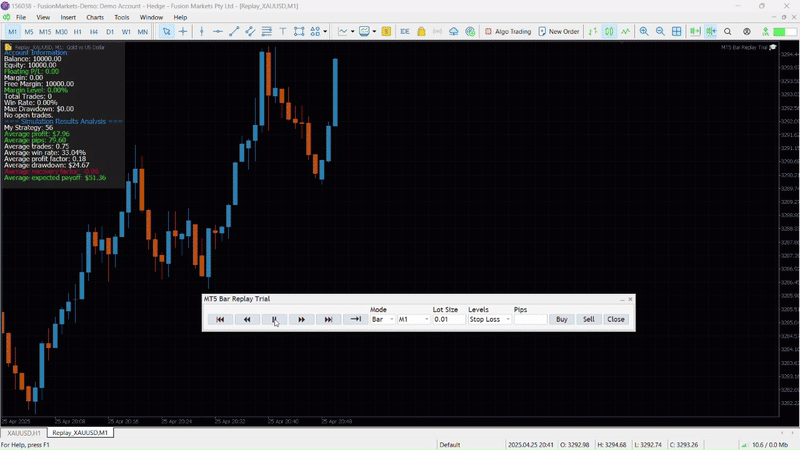Open the MetaEditor IDE
The width and height of the screenshot is (800, 450).
tap(405, 32)
